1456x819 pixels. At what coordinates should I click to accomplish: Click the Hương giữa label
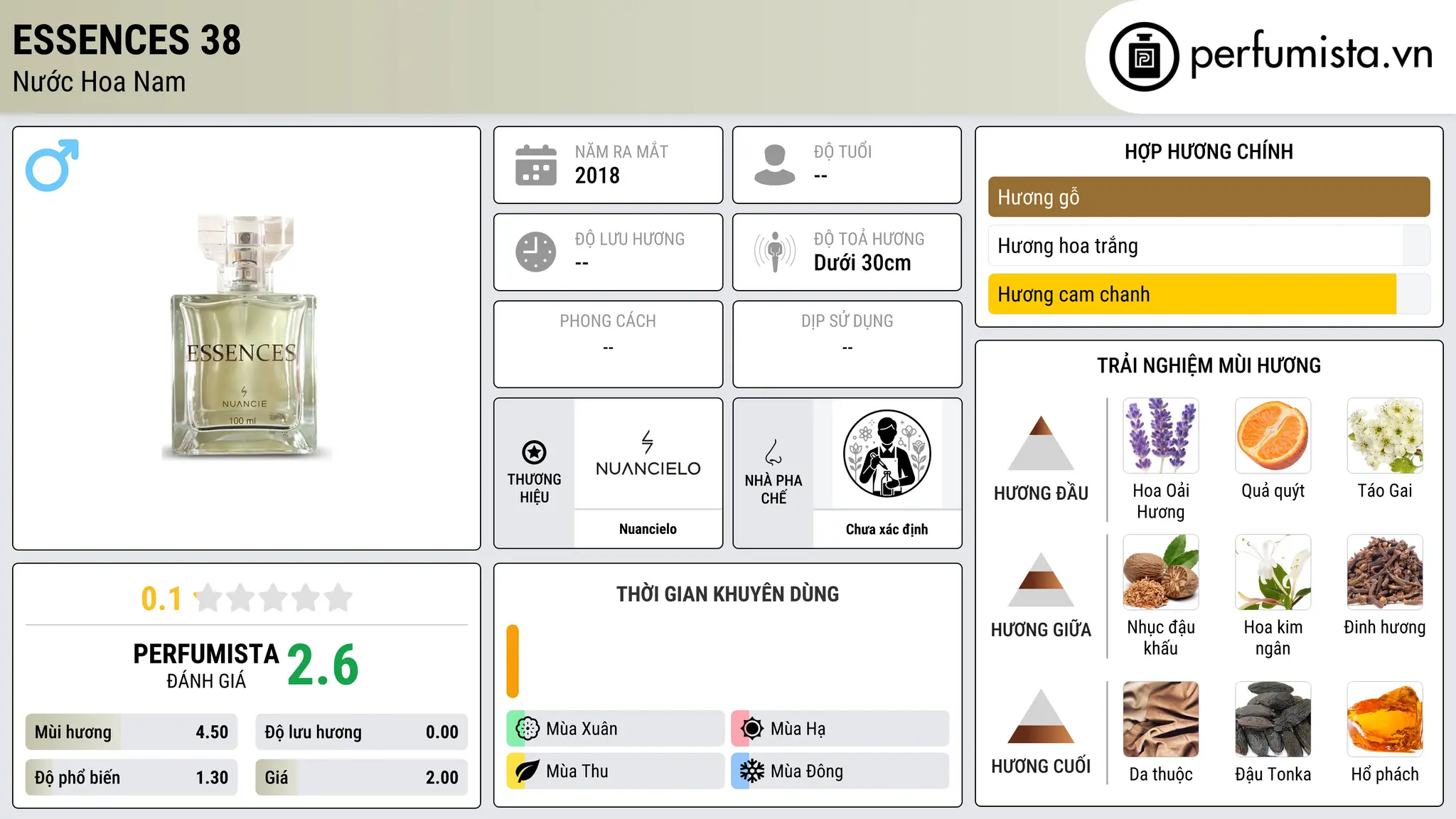coord(1041,630)
